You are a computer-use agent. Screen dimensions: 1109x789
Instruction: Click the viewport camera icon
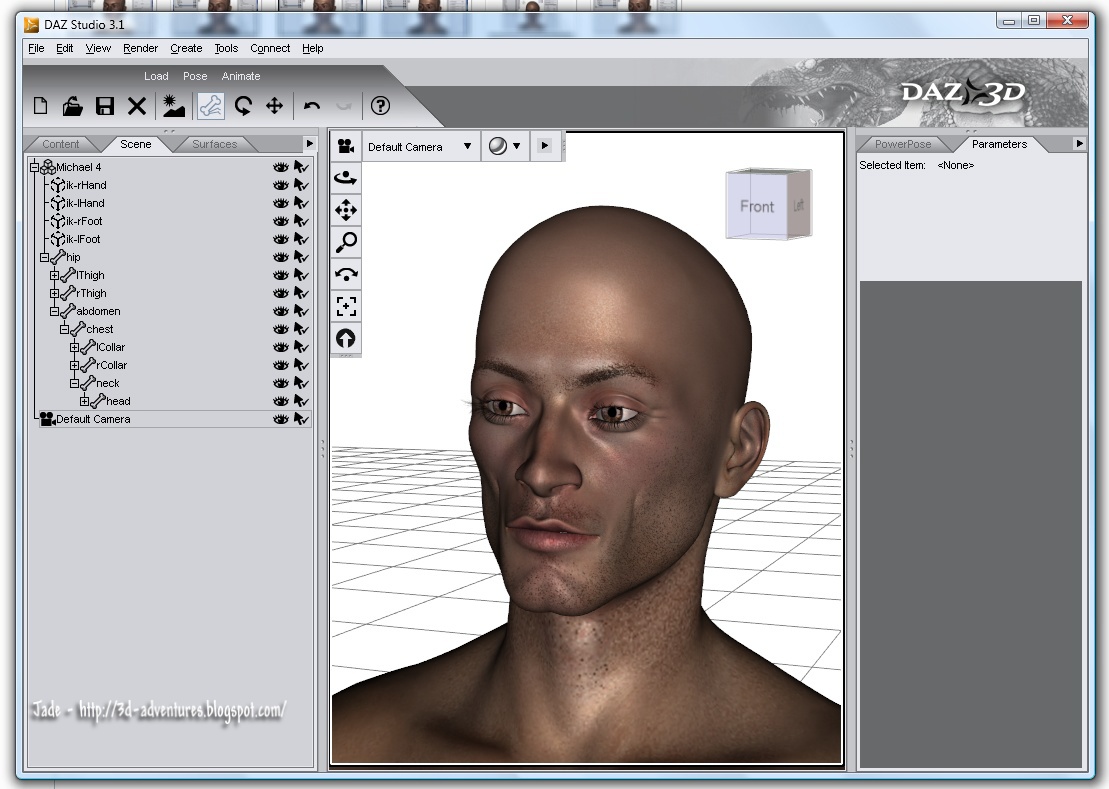[346, 146]
